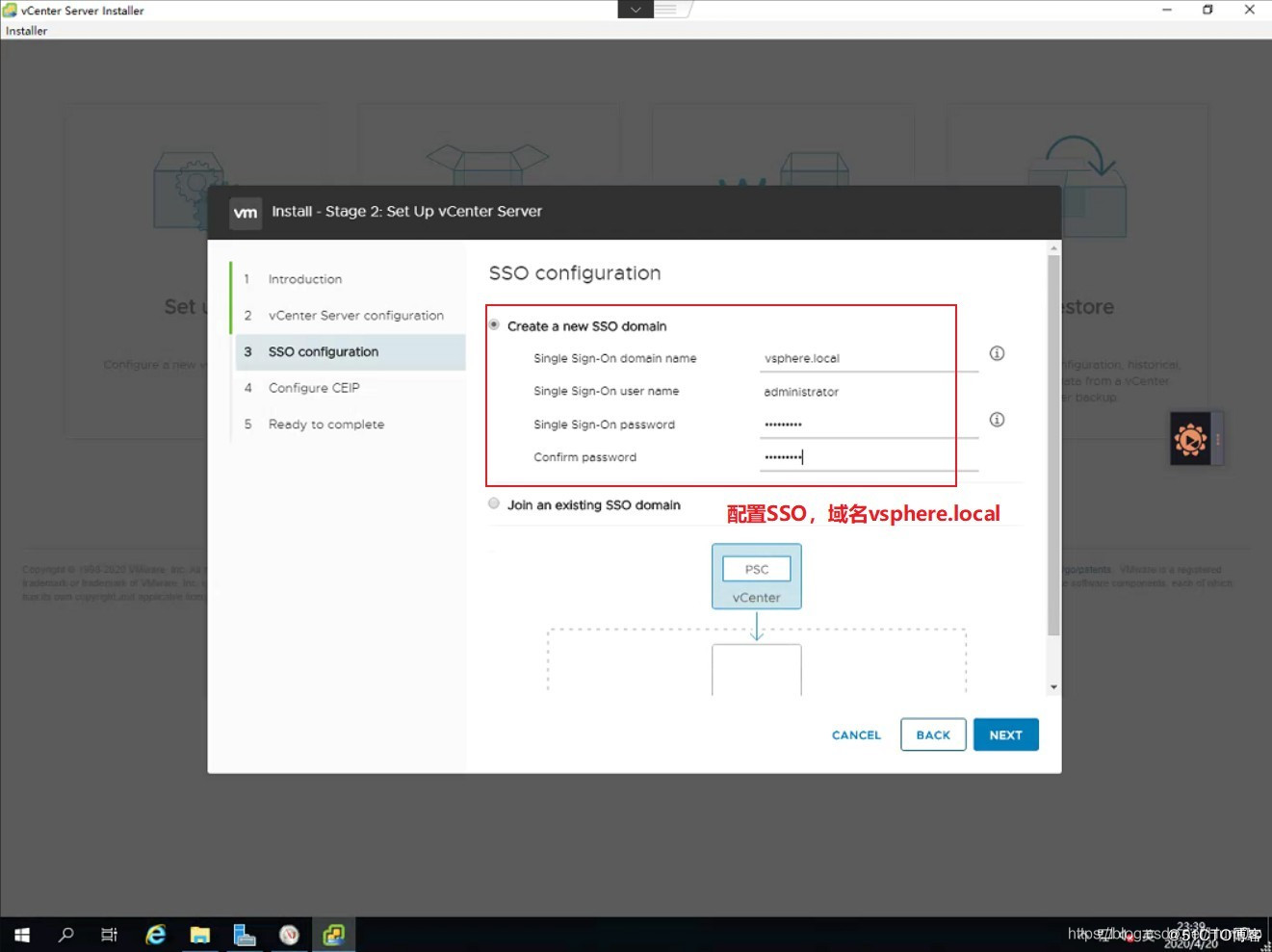1272x952 pixels.
Task: Click the NEXT button
Action: (x=1005, y=734)
